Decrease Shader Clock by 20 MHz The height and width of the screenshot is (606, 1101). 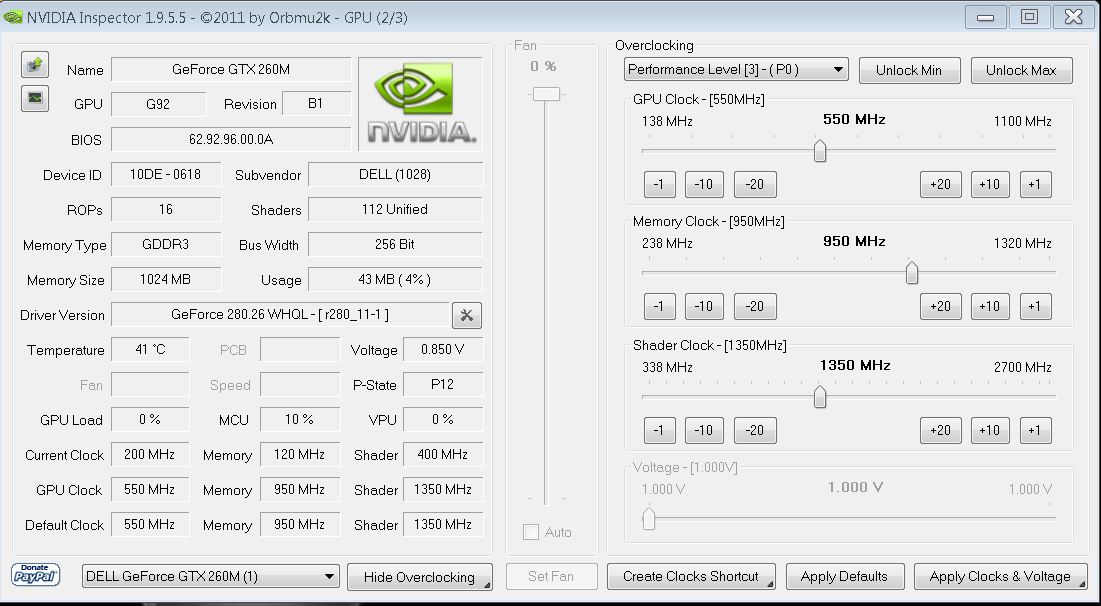click(x=755, y=430)
